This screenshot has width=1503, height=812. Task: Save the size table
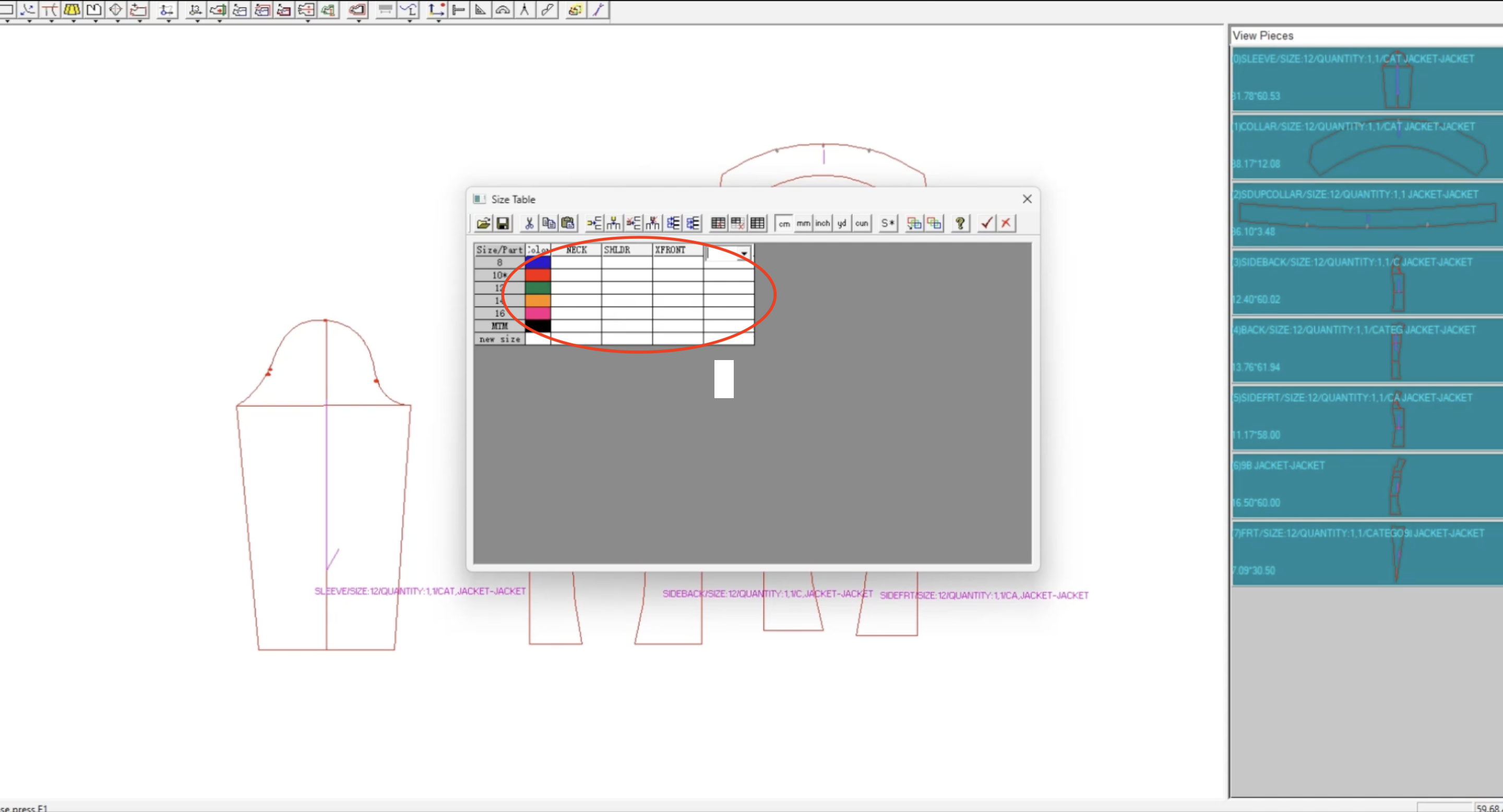click(x=503, y=223)
